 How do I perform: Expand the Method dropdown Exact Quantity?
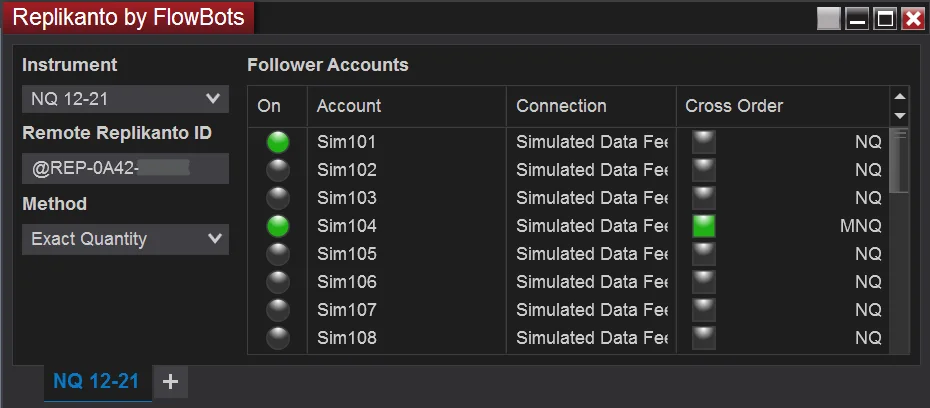point(125,239)
